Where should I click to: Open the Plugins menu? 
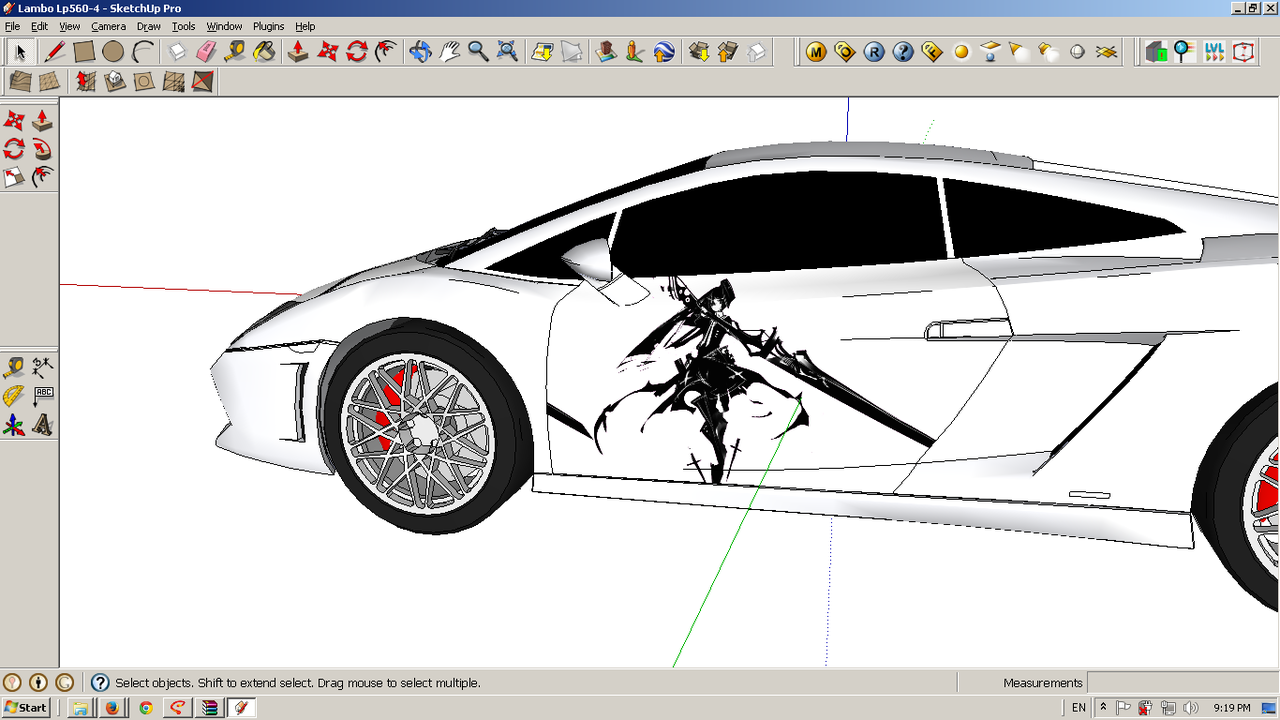click(x=268, y=26)
